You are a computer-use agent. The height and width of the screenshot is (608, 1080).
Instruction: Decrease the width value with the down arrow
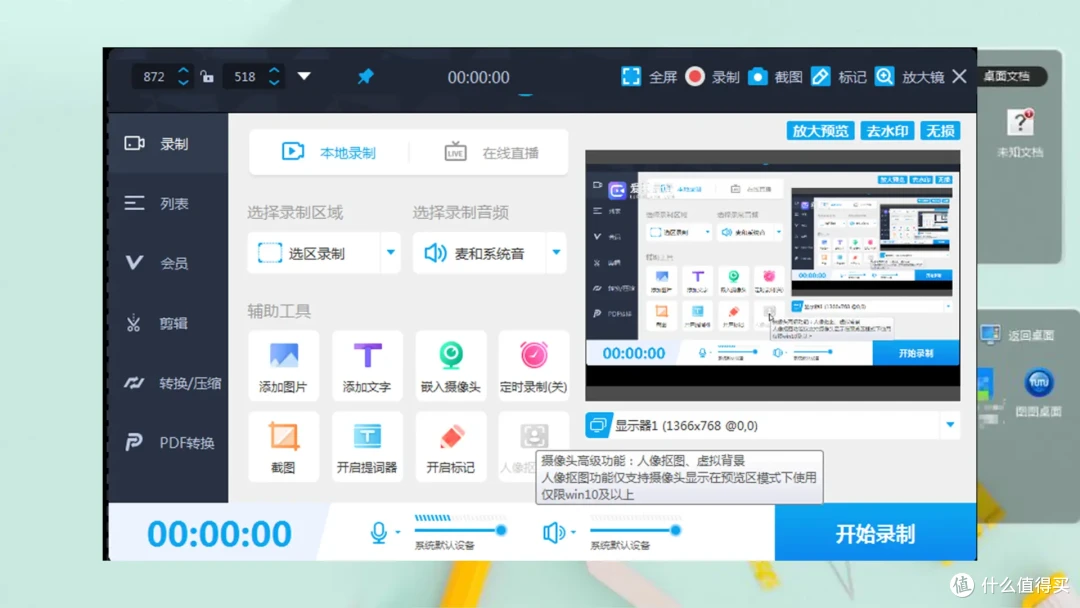pyautogui.click(x=183, y=83)
